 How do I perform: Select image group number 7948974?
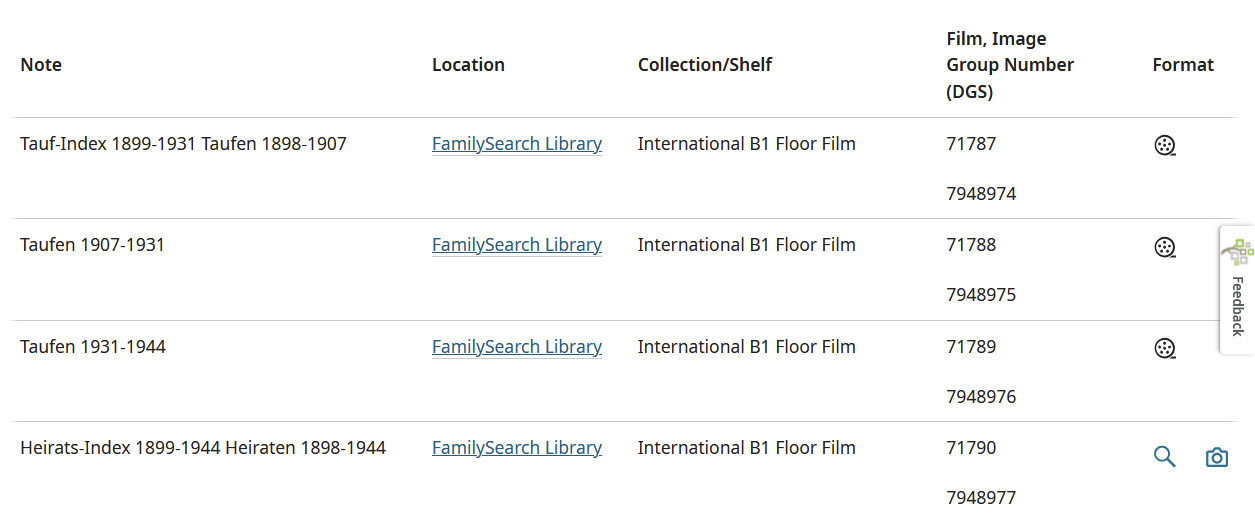click(981, 194)
